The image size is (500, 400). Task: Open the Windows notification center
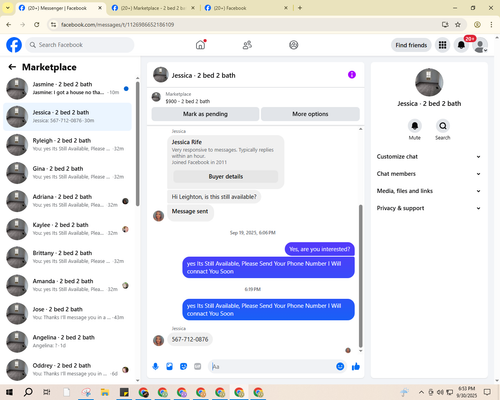click(x=487, y=392)
